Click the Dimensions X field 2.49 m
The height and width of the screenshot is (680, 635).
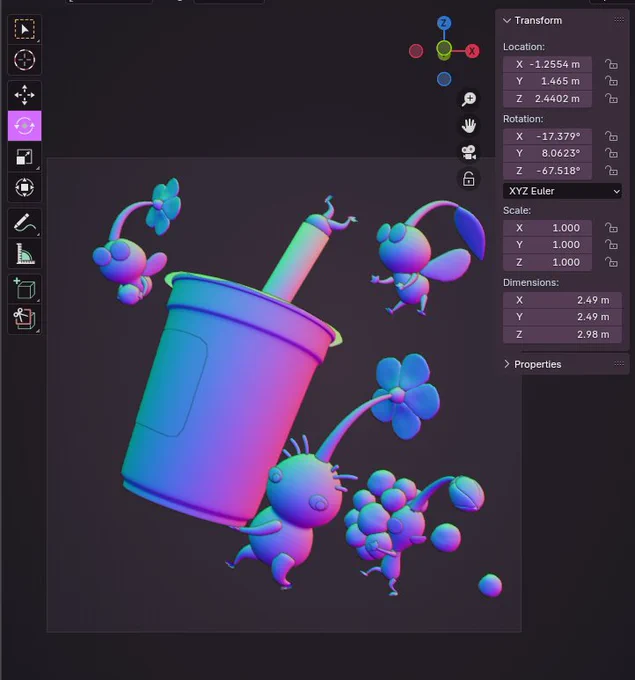tap(562, 300)
